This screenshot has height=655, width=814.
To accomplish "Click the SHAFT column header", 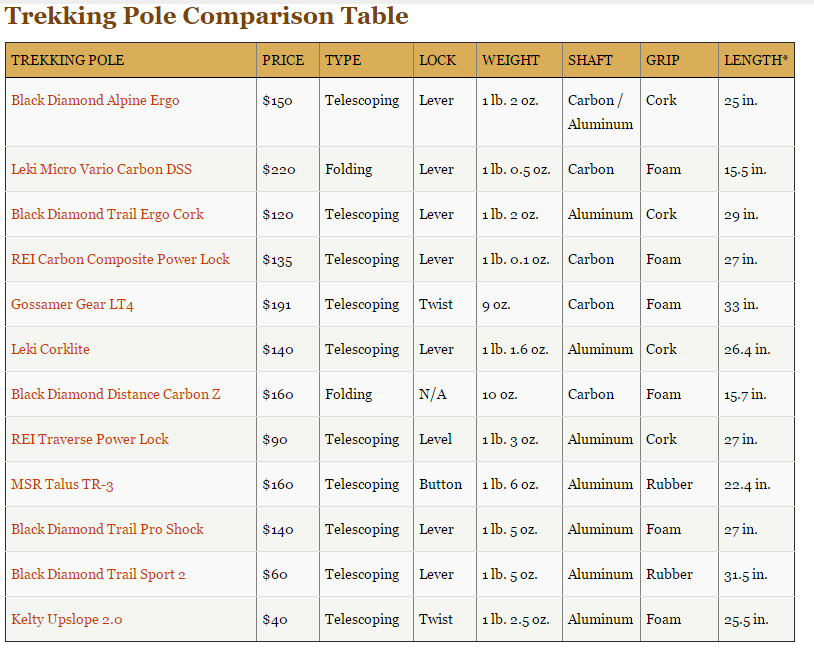I will point(590,60).
